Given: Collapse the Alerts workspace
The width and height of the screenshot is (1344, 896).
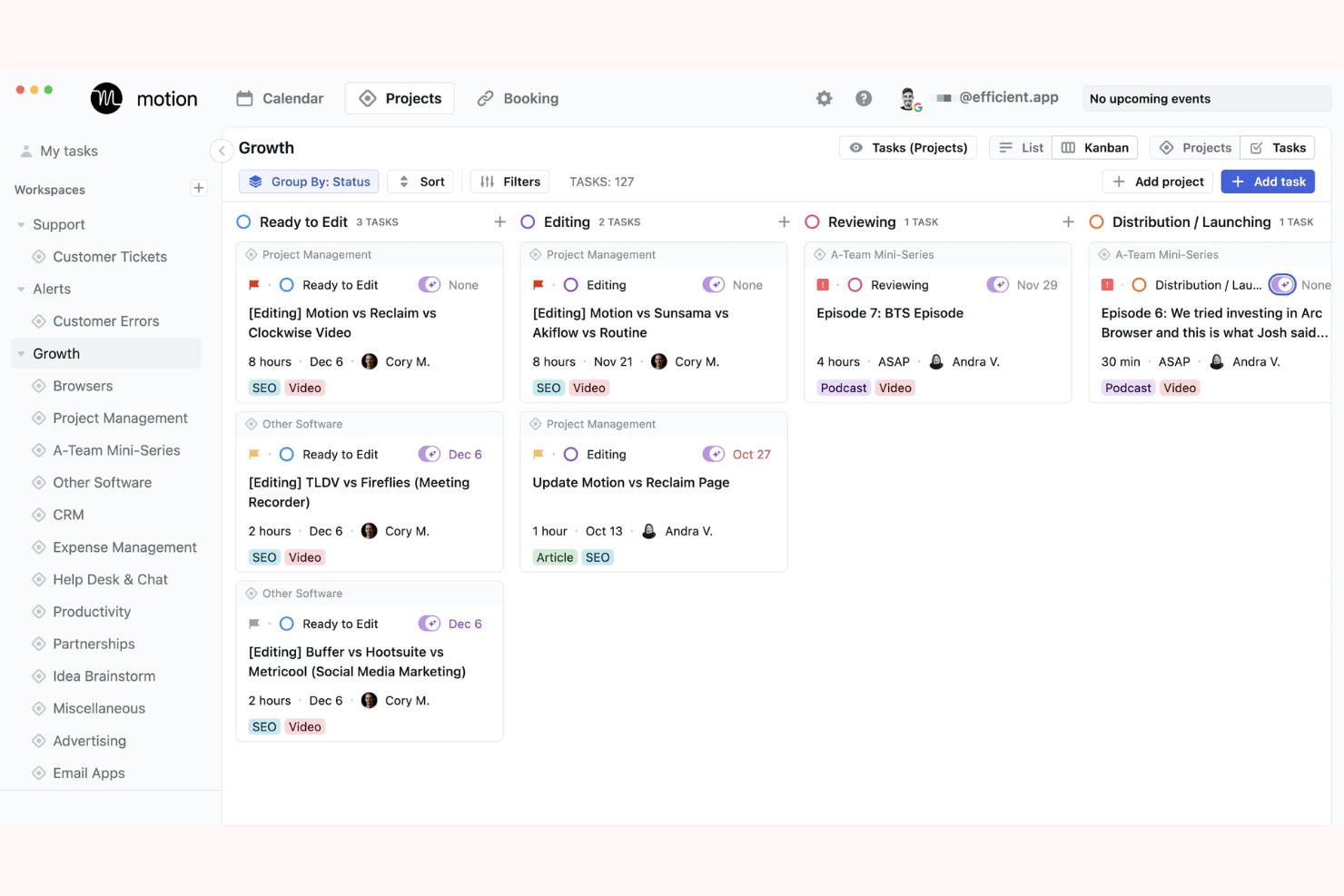Looking at the screenshot, I should [x=21, y=290].
